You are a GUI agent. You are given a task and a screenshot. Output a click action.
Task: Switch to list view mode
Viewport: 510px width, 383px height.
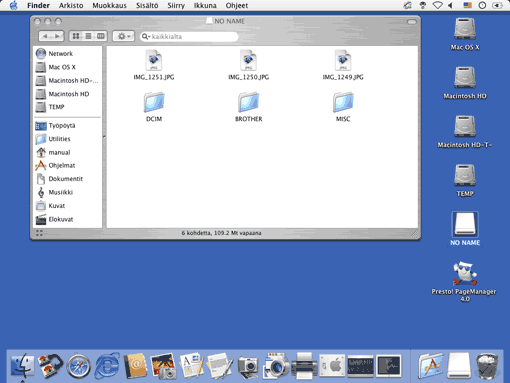(x=88, y=36)
